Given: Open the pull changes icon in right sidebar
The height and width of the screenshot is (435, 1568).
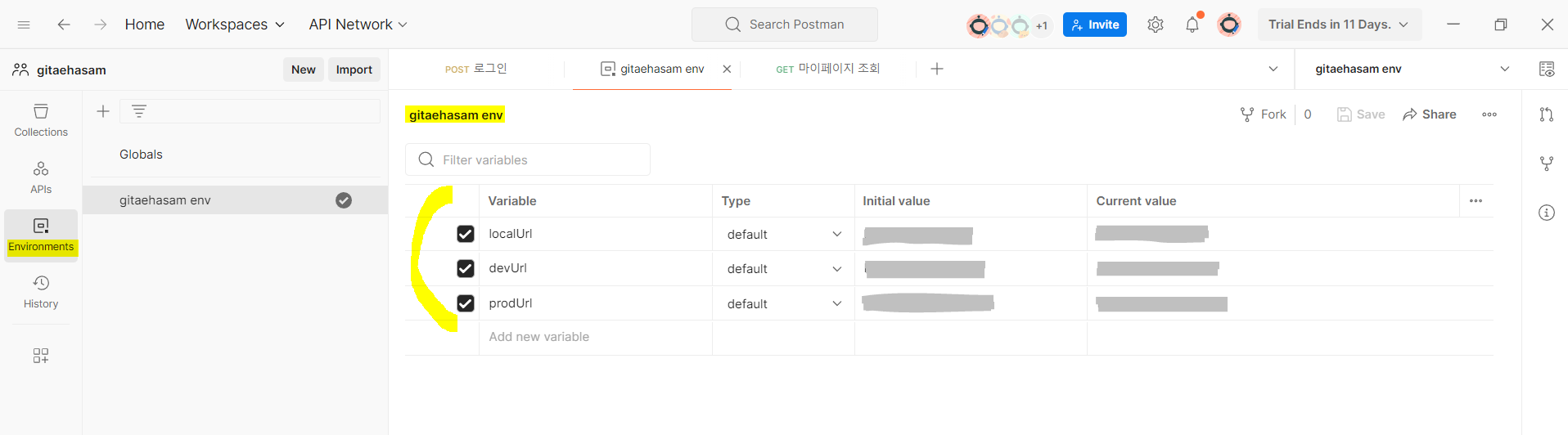Looking at the screenshot, I should (x=1547, y=114).
